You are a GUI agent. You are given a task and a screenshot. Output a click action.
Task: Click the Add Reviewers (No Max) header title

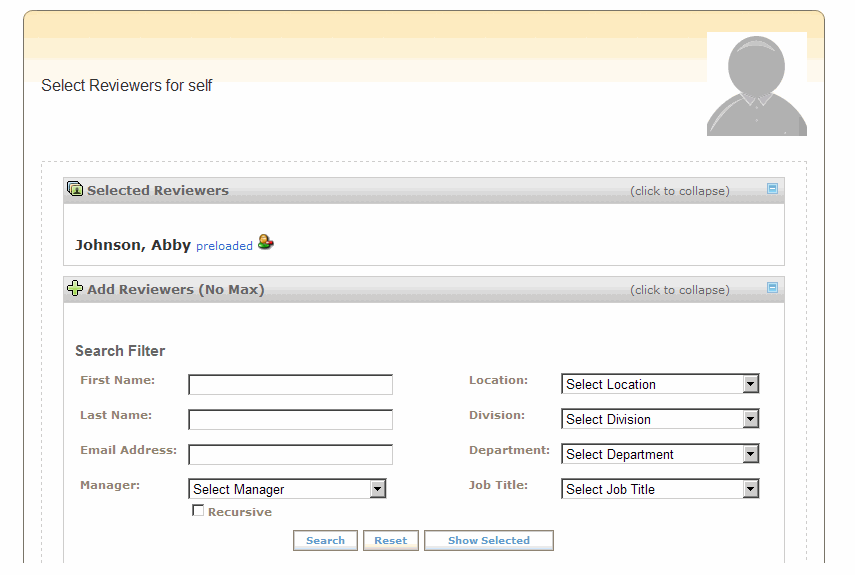176,289
